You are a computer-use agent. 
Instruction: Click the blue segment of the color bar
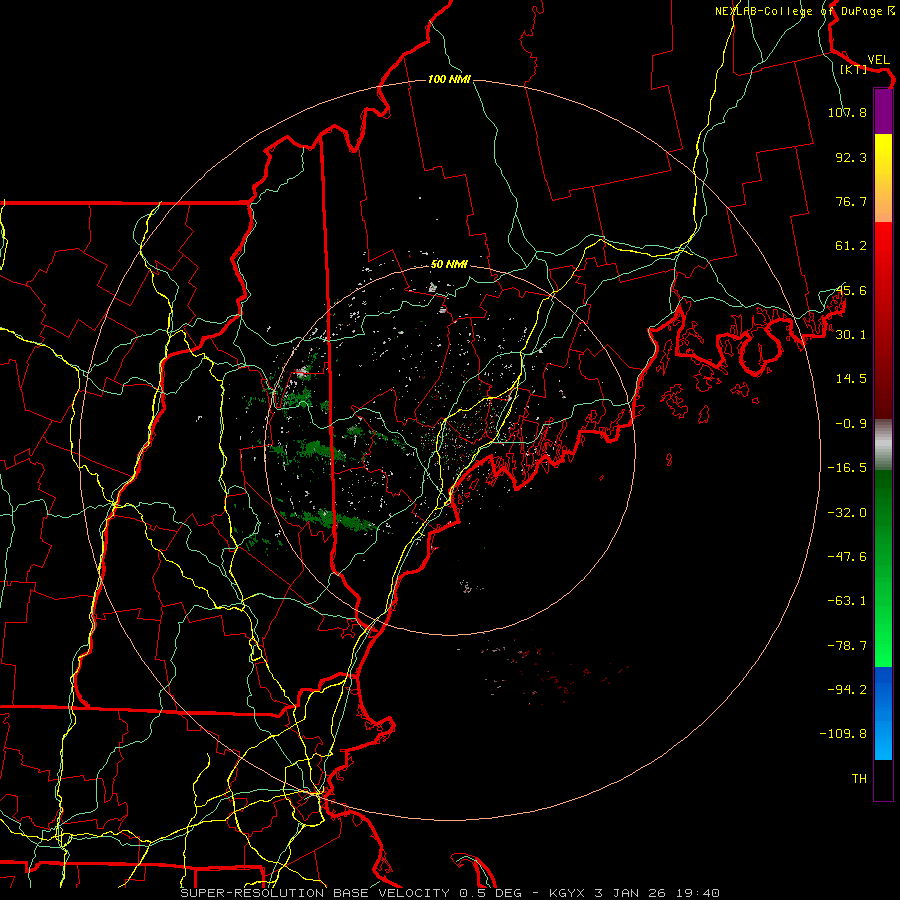pos(883,713)
